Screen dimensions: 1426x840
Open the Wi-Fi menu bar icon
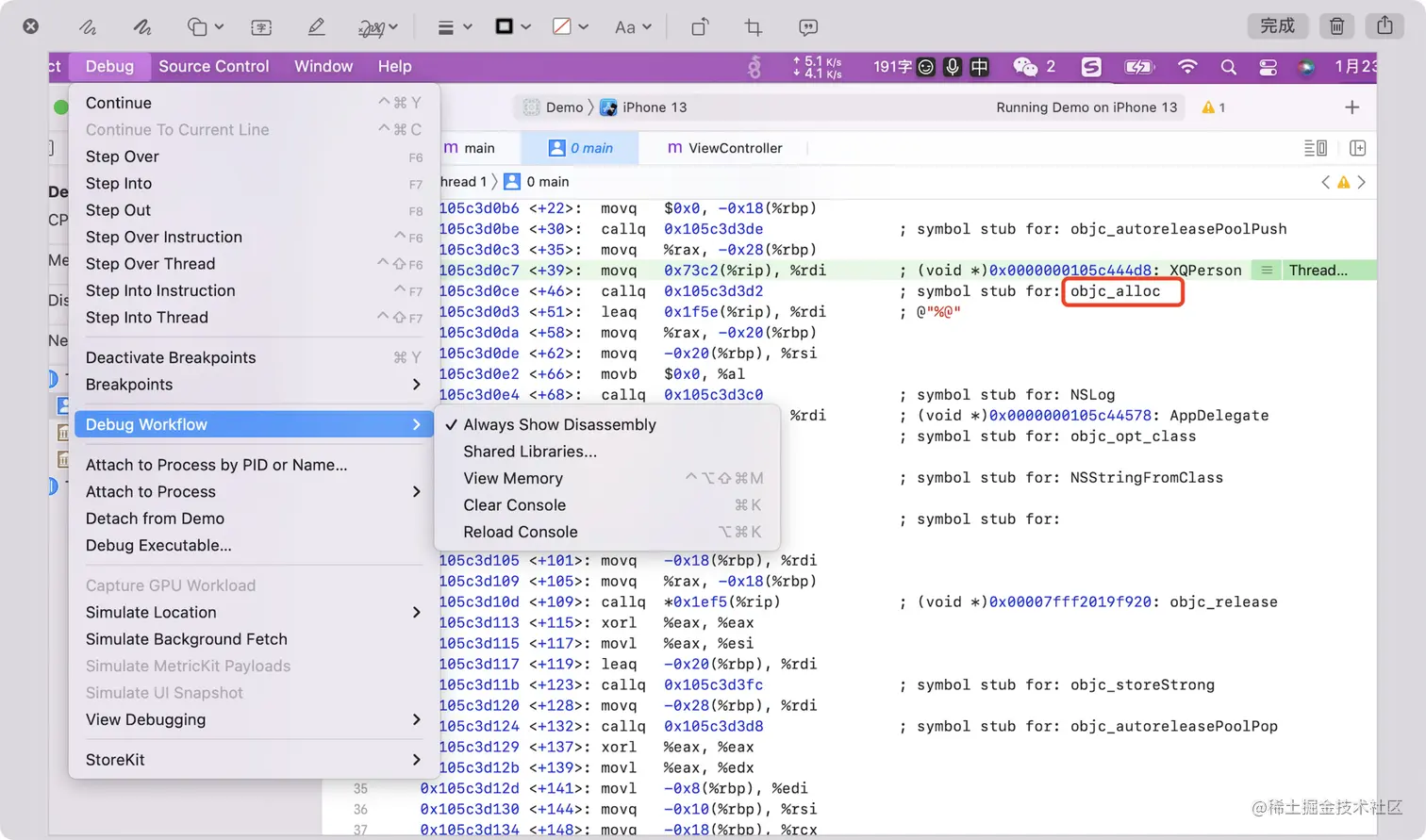(1187, 66)
